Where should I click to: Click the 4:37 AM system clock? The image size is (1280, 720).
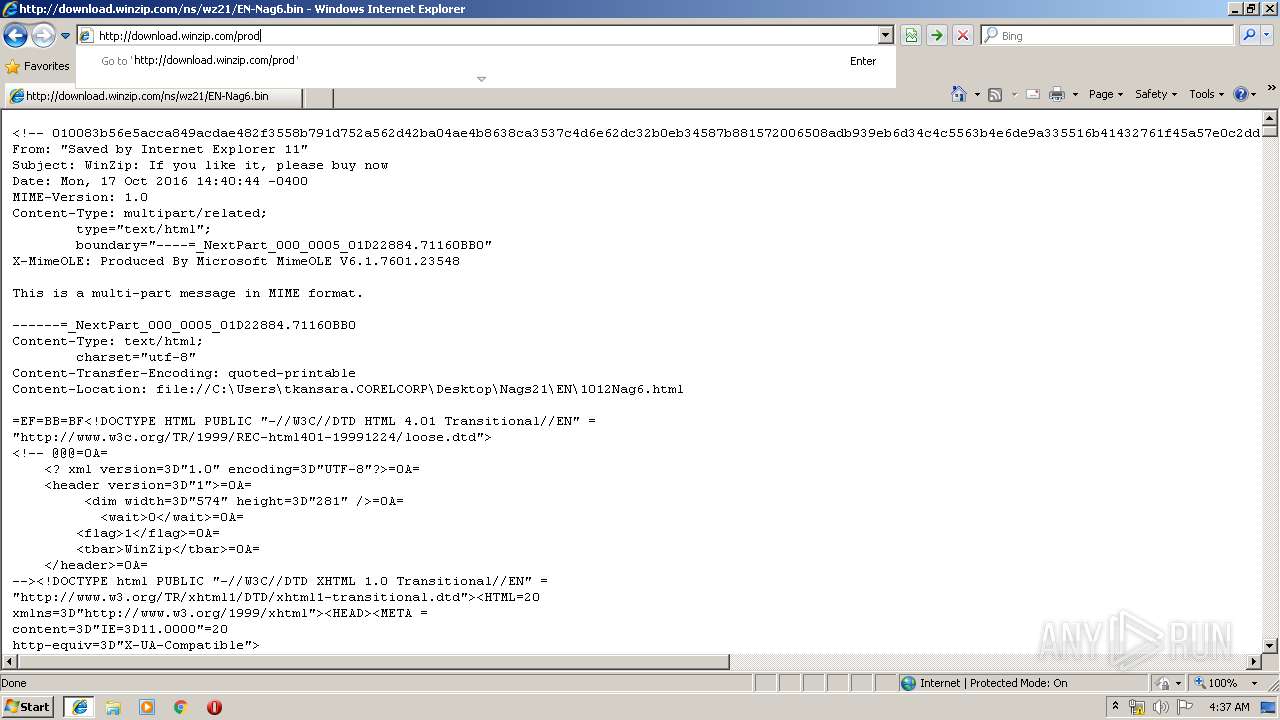tap(1229, 707)
